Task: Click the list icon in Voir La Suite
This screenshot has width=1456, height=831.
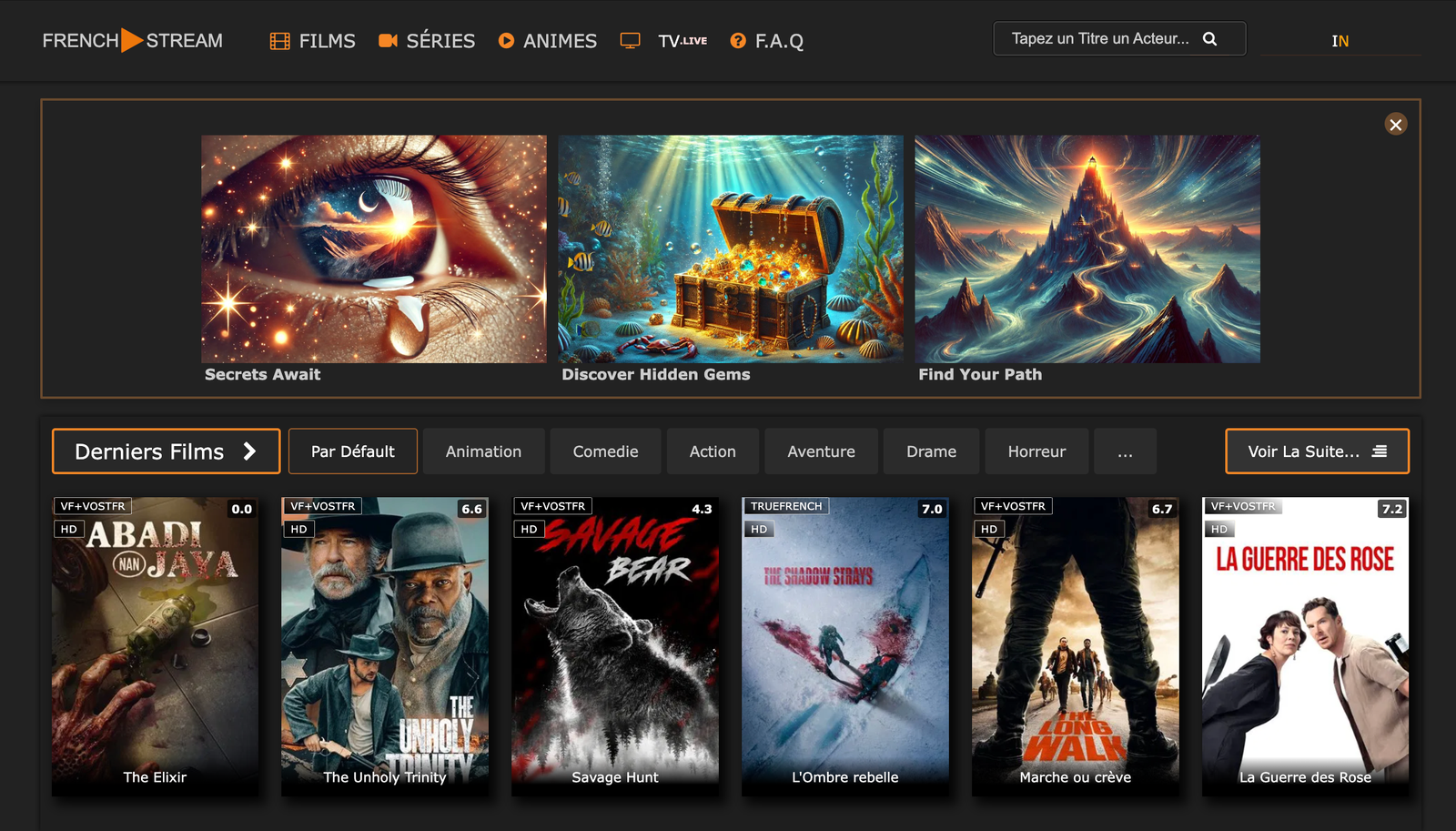Action: click(x=1380, y=451)
